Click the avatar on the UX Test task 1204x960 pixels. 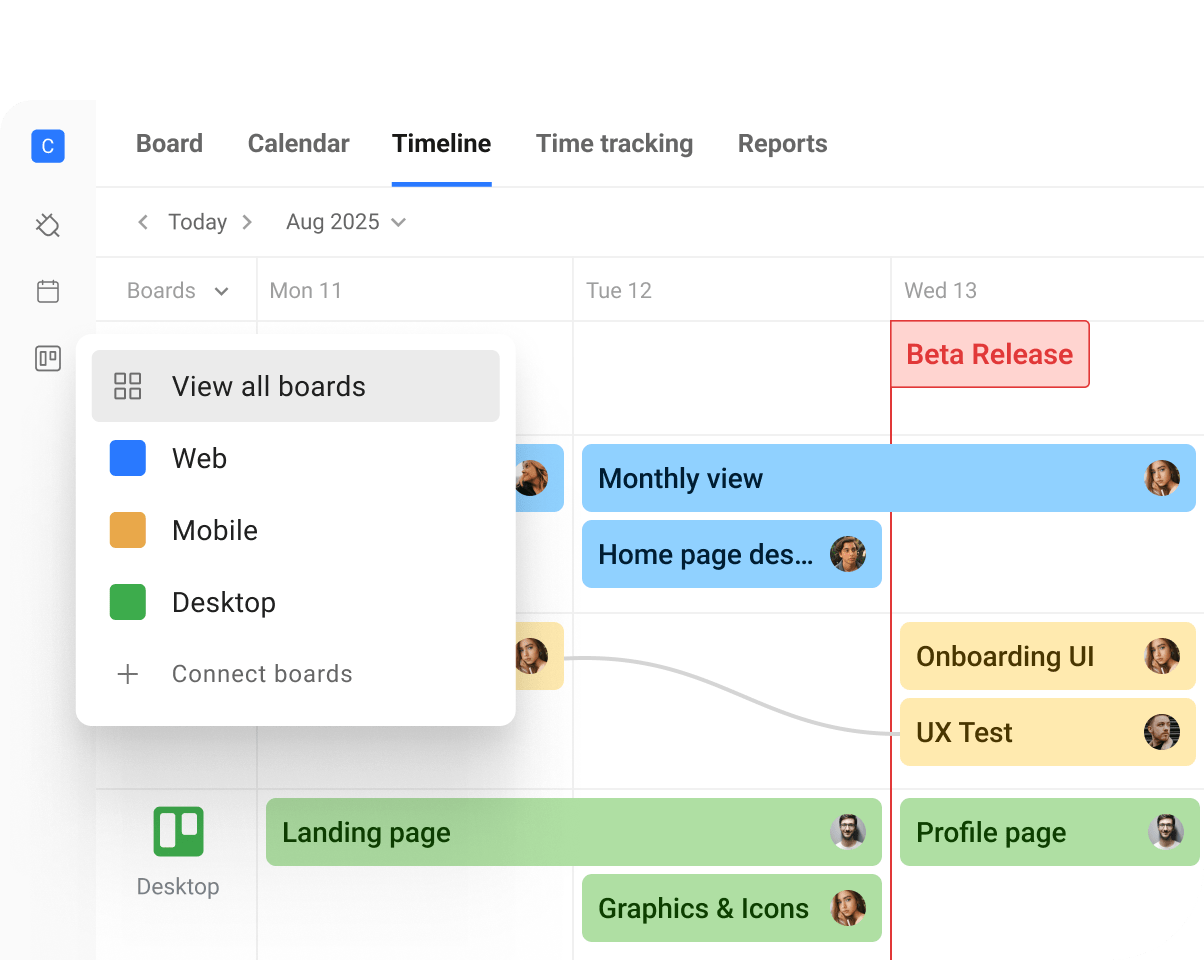coord(1163,732)
